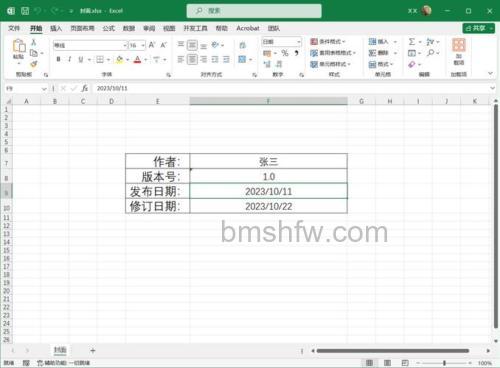The image size is (500, 368).
Task: Click the Save icon in title bar
Action: click(25, 11)
